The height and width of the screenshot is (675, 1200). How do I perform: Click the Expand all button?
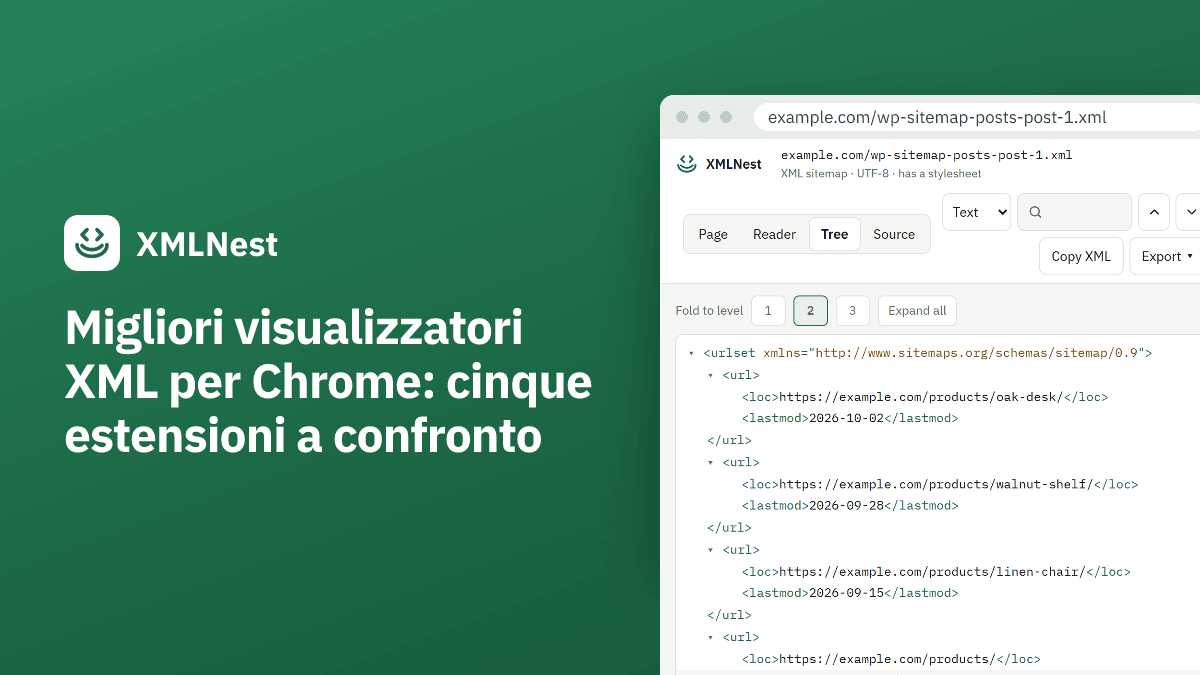tap(917, 311)
